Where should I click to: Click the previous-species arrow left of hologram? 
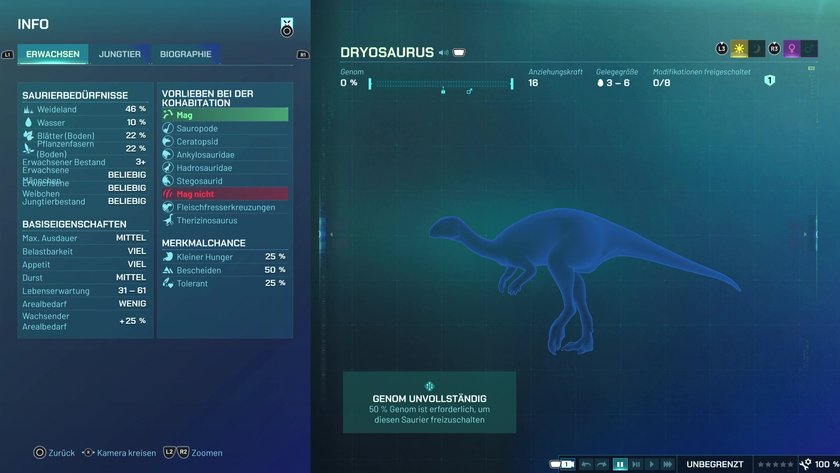click(x=331, y=234)
